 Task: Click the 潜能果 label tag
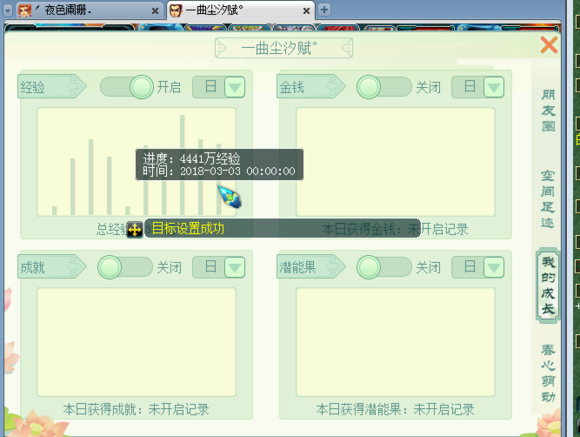[x=310, y=267]
